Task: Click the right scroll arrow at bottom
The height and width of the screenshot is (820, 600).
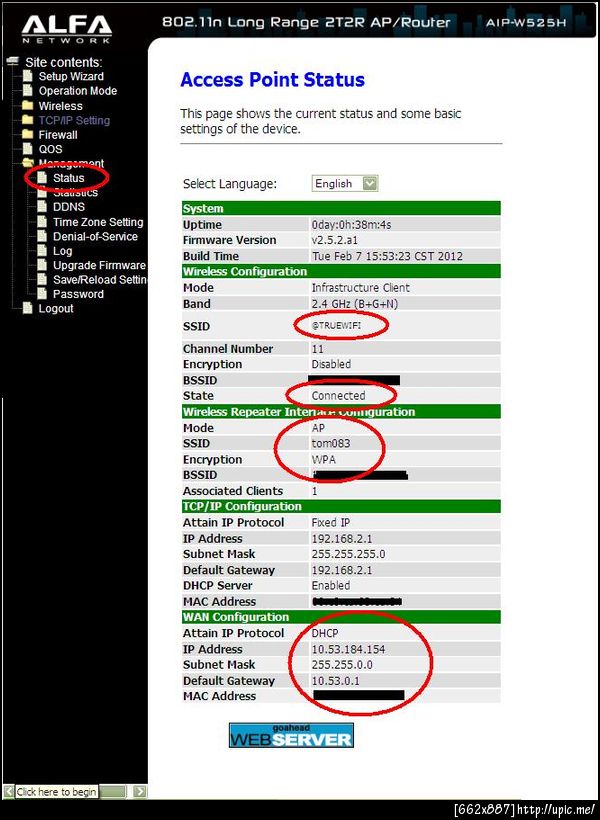Action: (140, 791)
